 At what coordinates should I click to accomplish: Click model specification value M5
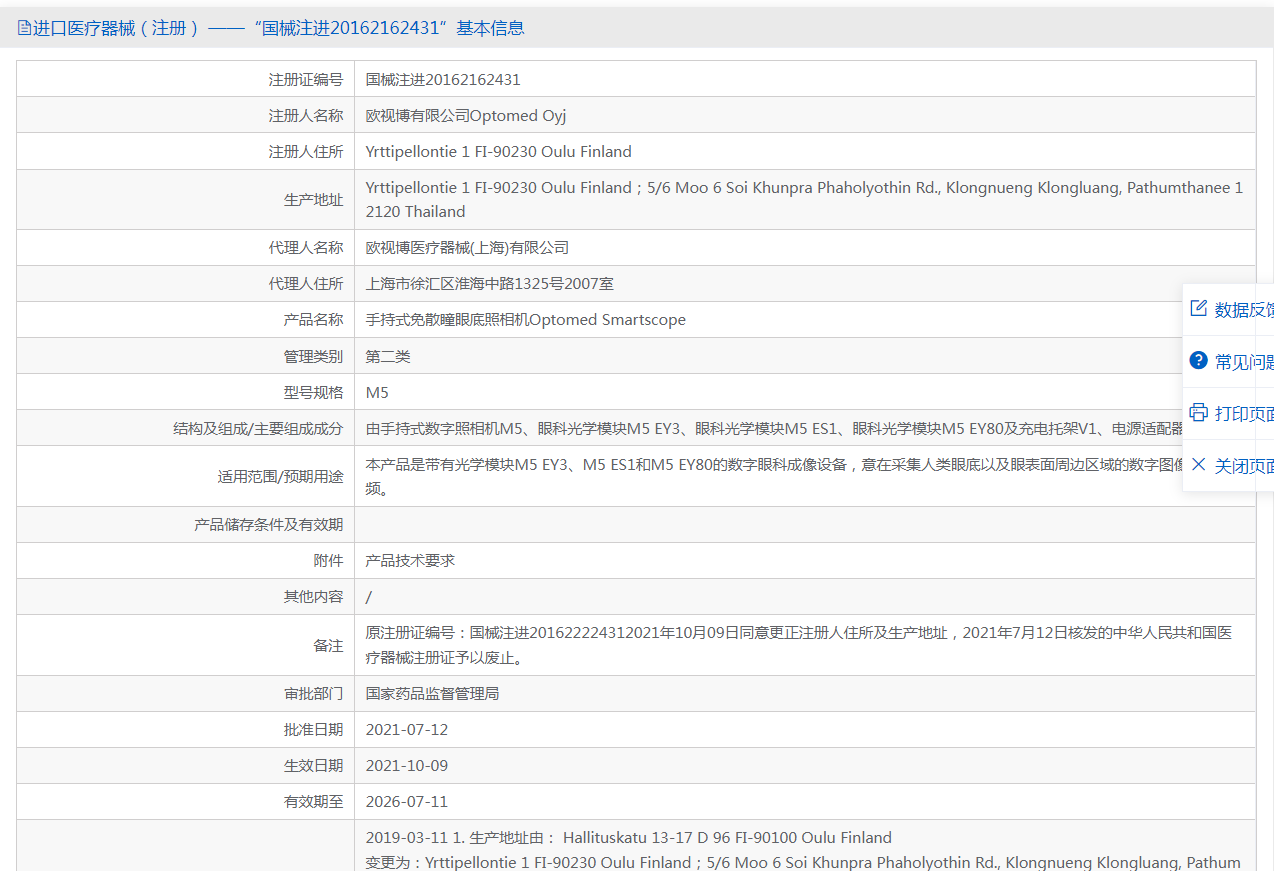pos(377,392)
